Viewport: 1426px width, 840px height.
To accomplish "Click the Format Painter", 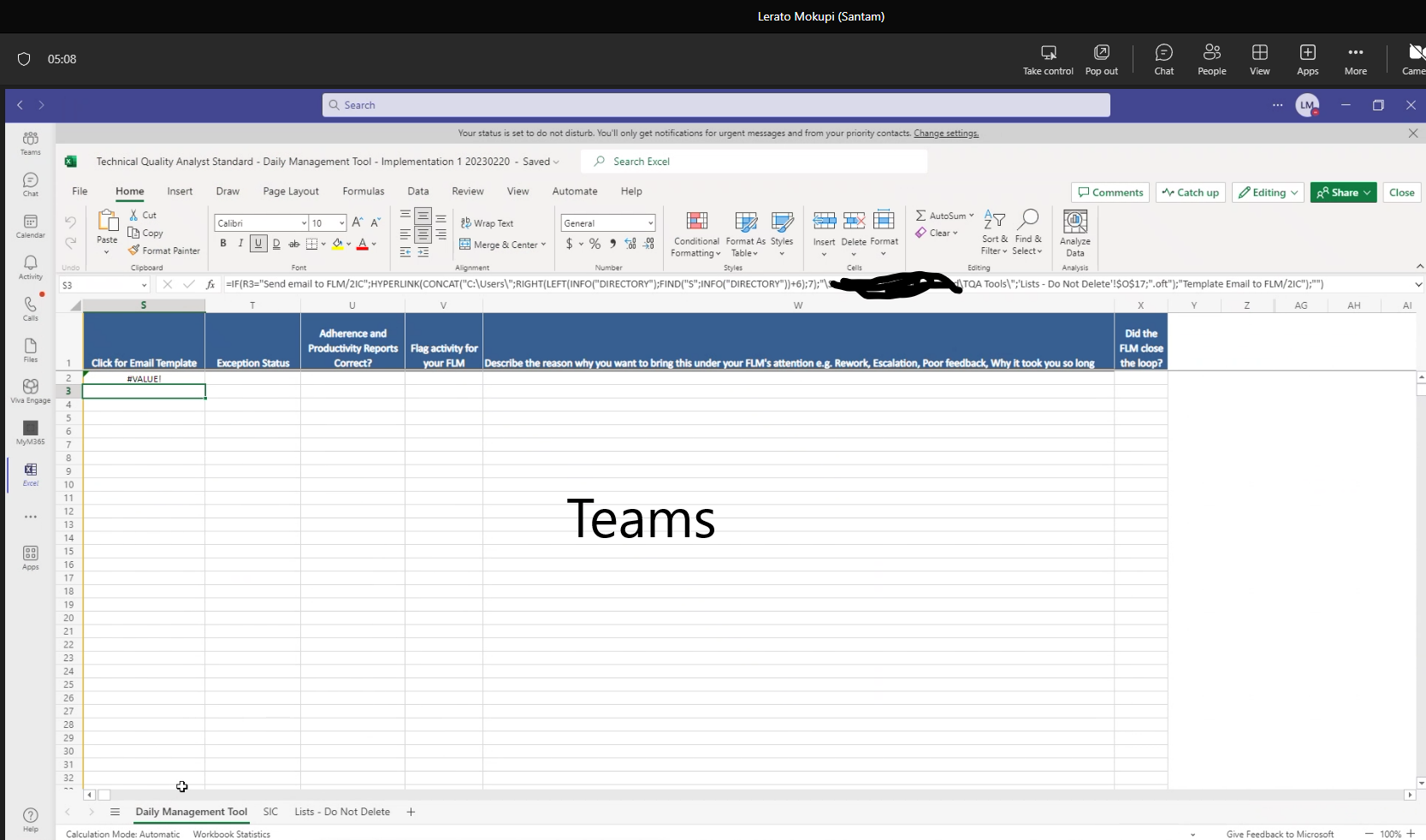I will click(x=164, y=250).
